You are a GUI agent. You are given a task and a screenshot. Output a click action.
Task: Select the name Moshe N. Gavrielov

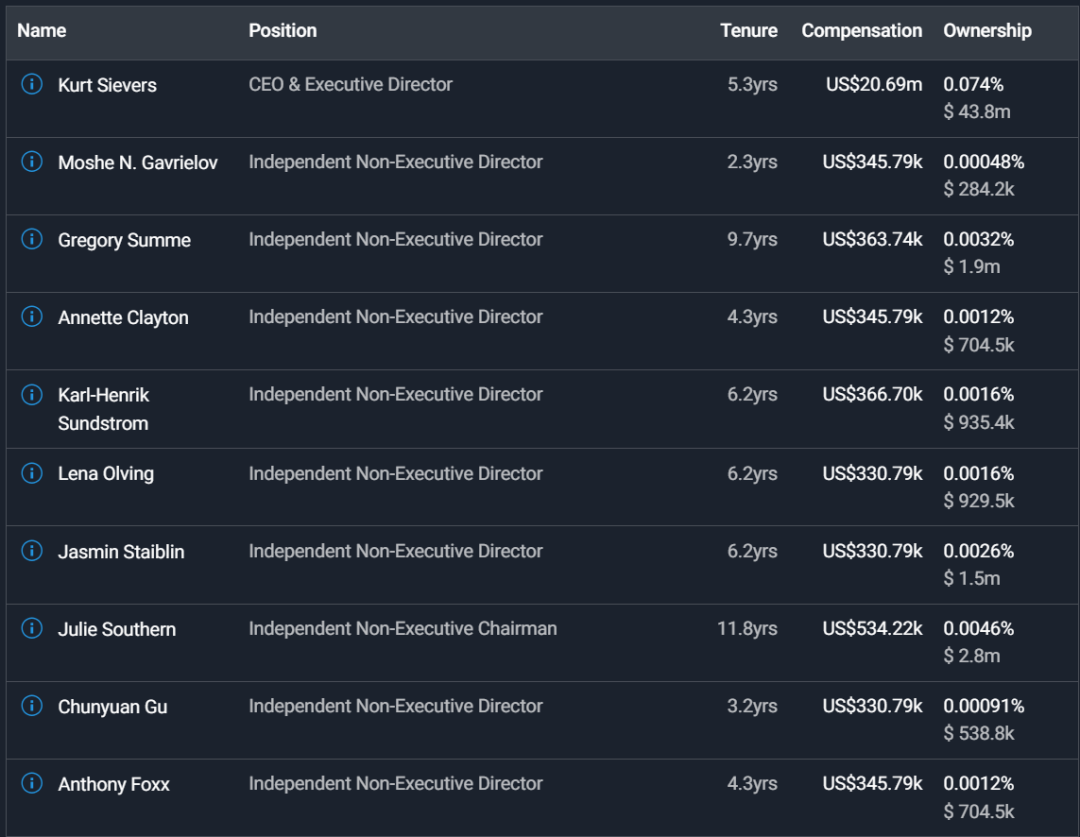(x=138, y=163)
